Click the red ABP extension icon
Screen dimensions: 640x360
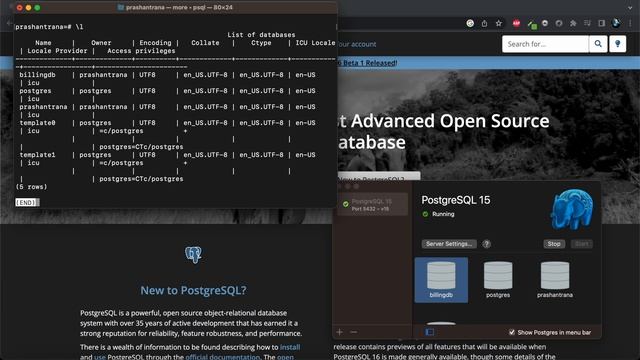(516, 23)
